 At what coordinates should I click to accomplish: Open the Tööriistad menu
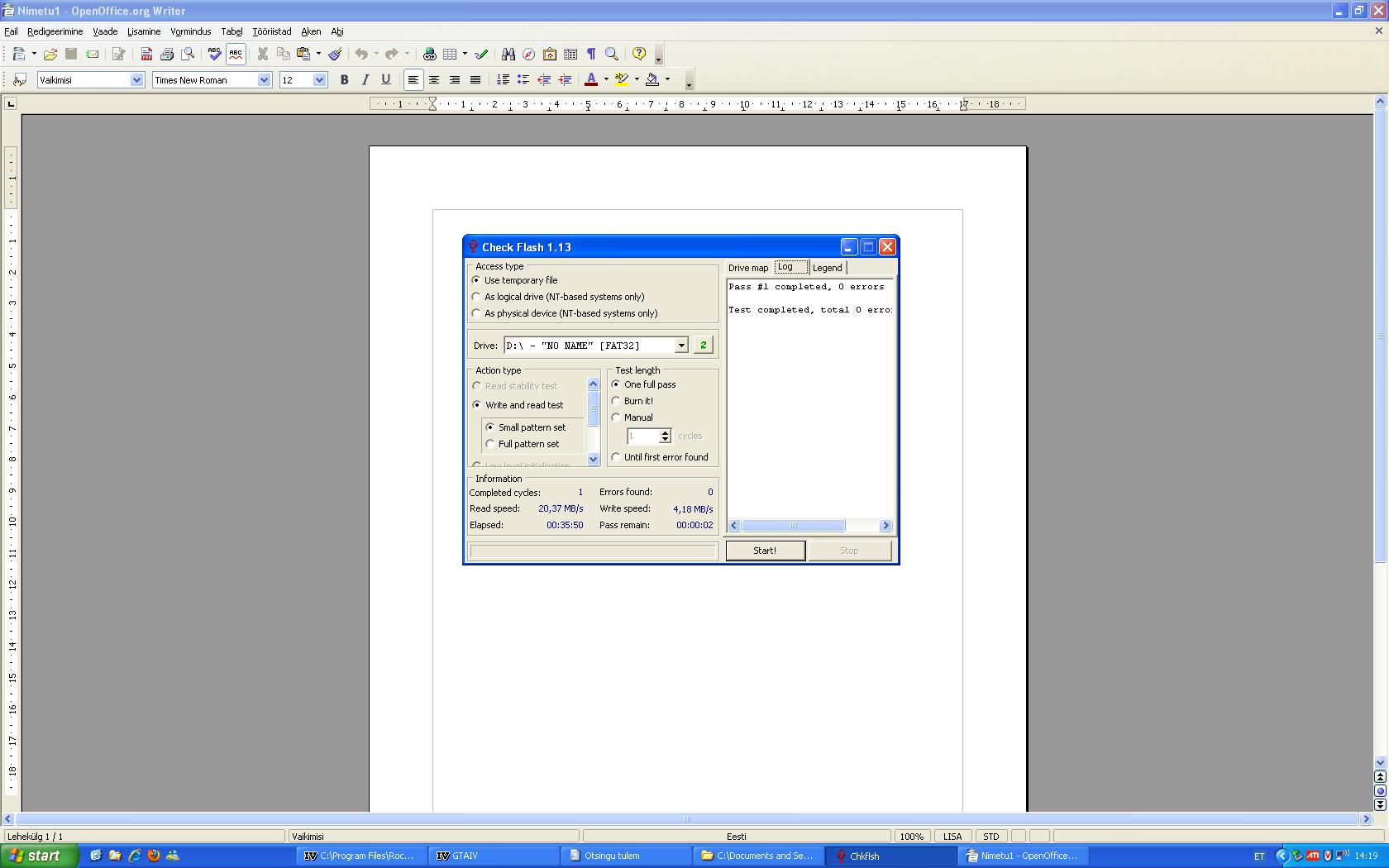pos(272,31)
